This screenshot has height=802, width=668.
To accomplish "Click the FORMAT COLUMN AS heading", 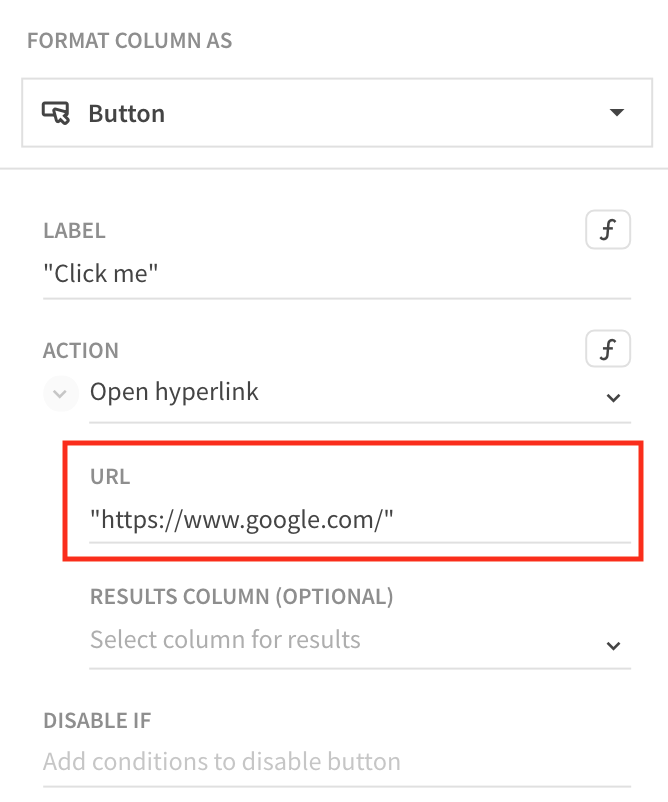I will coord(130,42).
